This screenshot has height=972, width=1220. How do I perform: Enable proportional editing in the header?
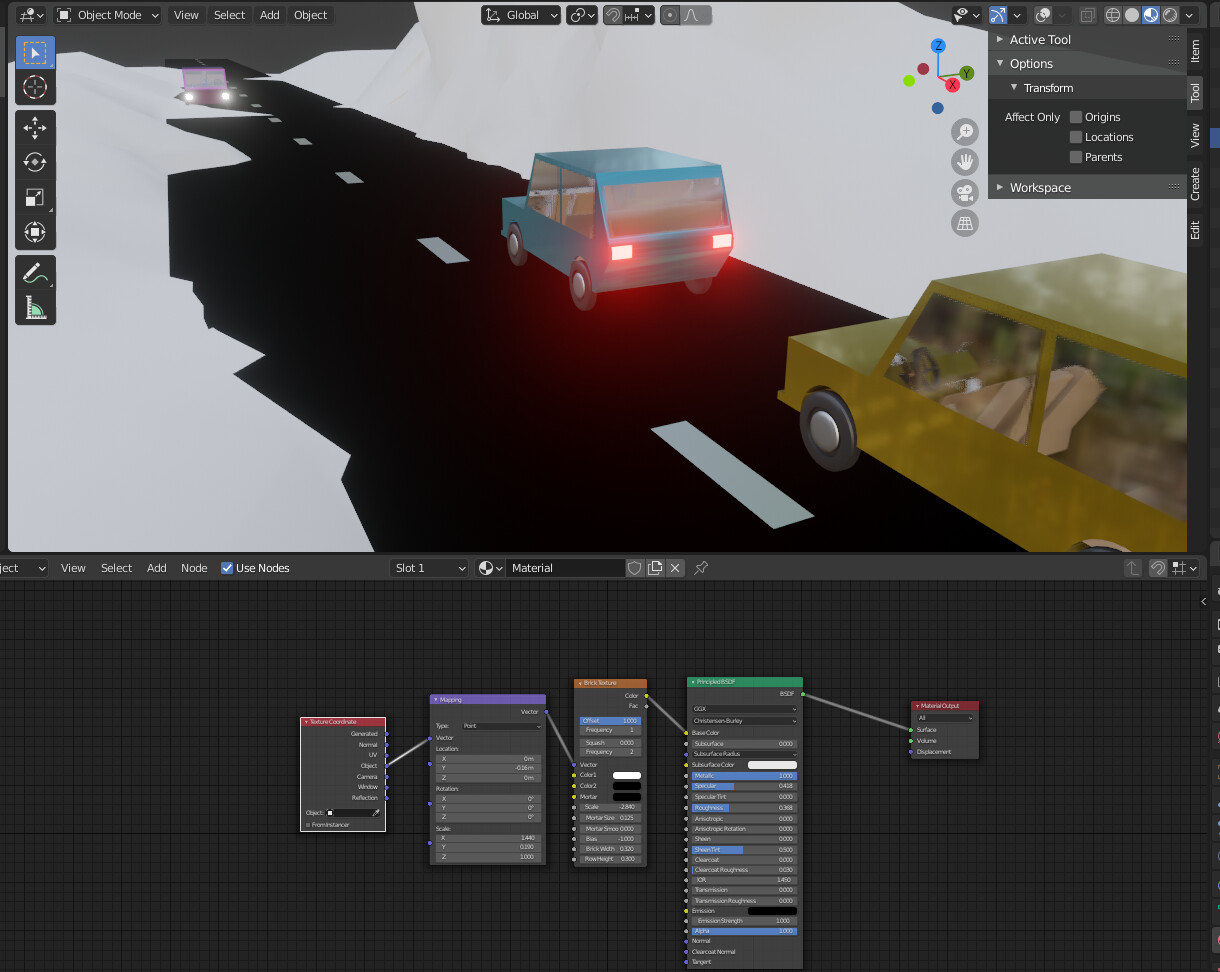pos(668,15)
